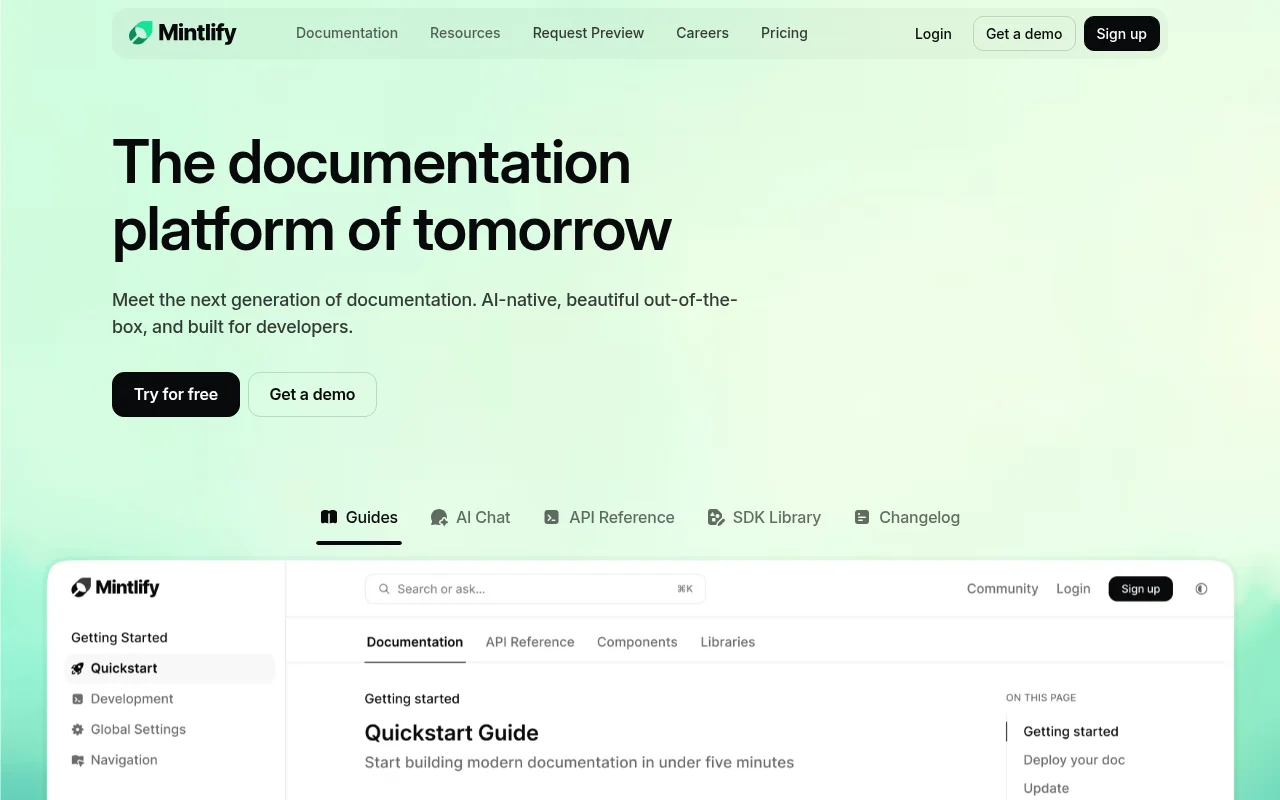Click the API Reference terminal icon
The width and height of the screenshot is (1280, 800).
point(551,517)
